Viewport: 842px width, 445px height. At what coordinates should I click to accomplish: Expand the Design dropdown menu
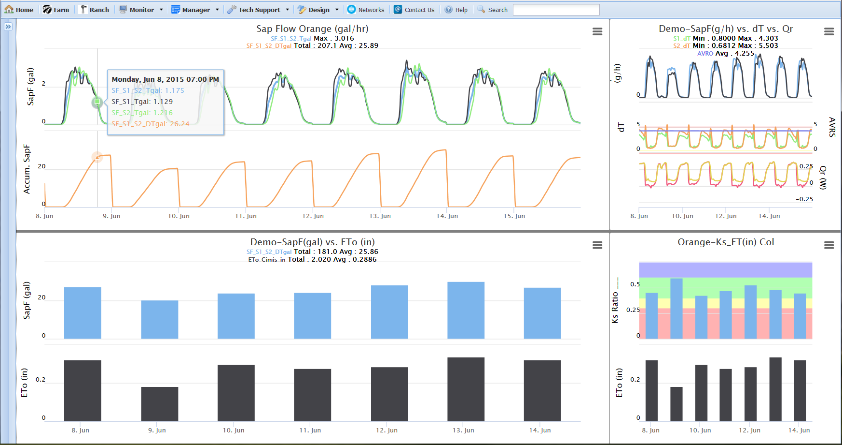(x=318, y=8)
